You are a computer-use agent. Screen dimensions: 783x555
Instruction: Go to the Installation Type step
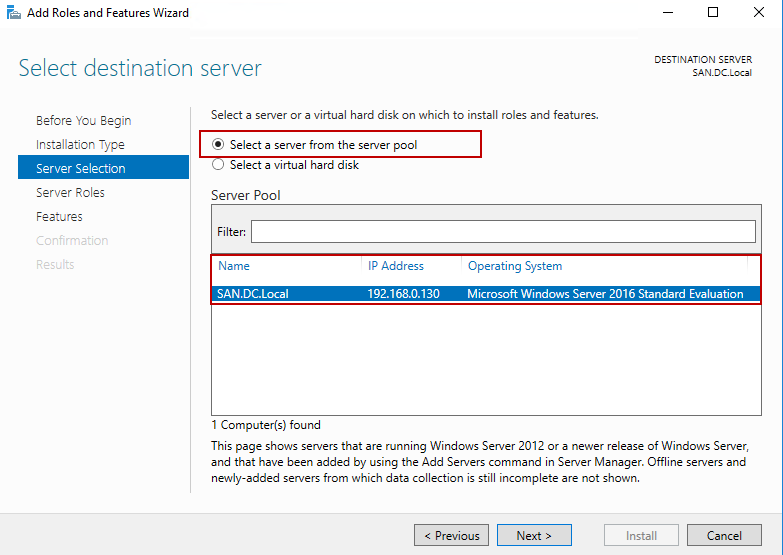[x=80, y=144]
